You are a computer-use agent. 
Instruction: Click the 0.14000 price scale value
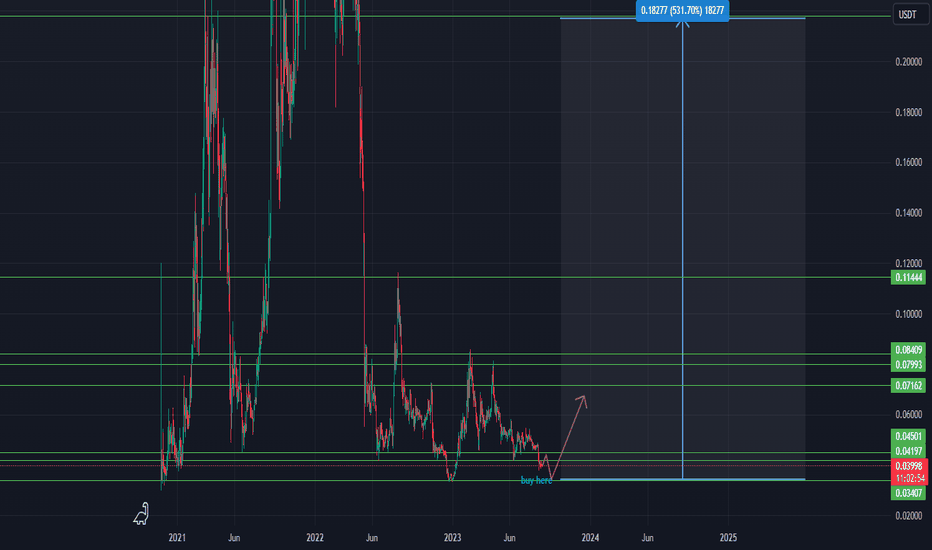pos(909,213)
